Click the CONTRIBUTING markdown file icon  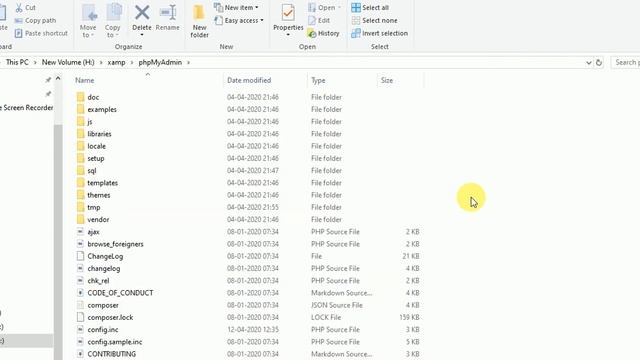point(80,354)
